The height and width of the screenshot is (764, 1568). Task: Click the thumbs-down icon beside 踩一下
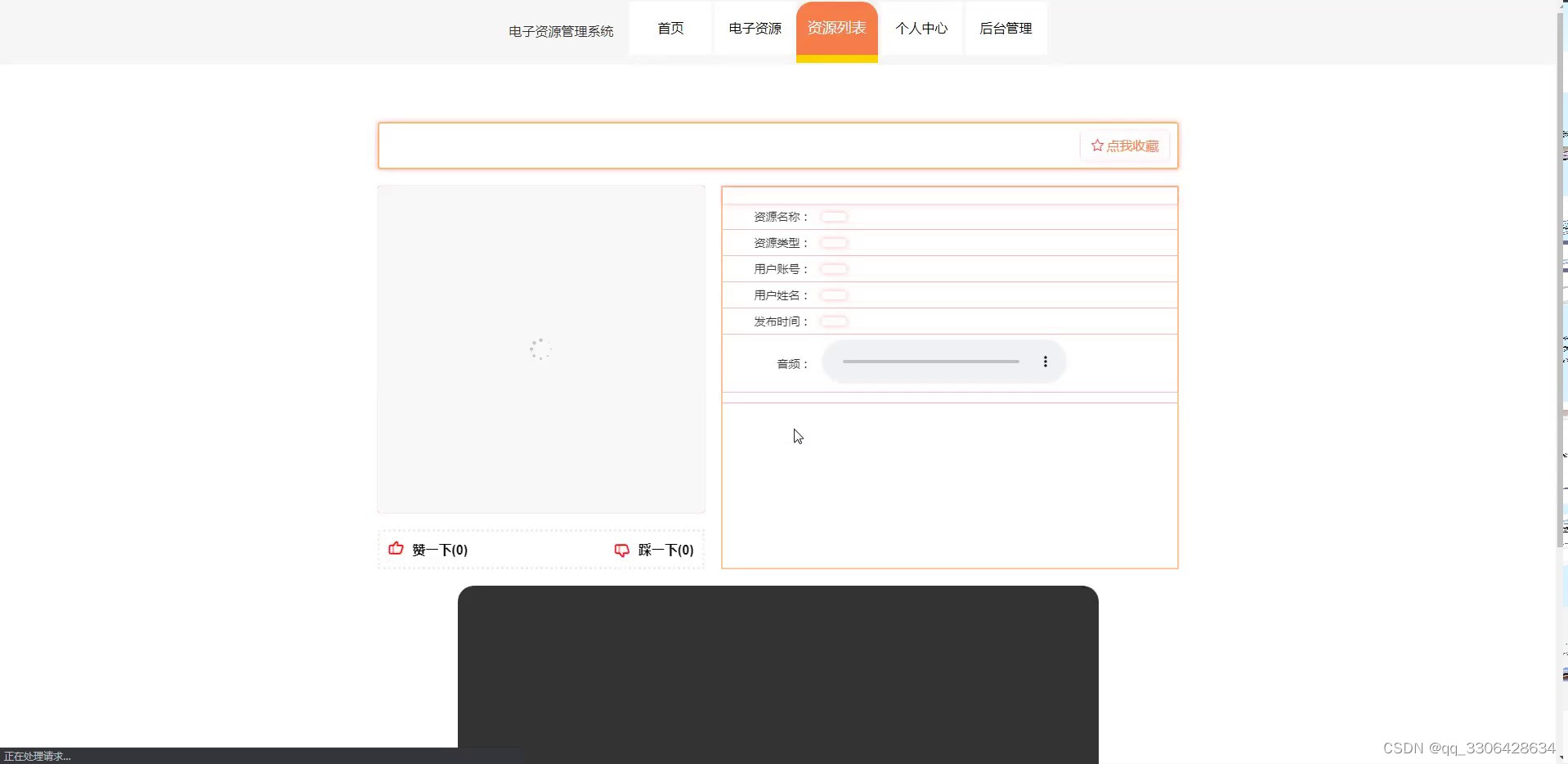pos(622,550)
